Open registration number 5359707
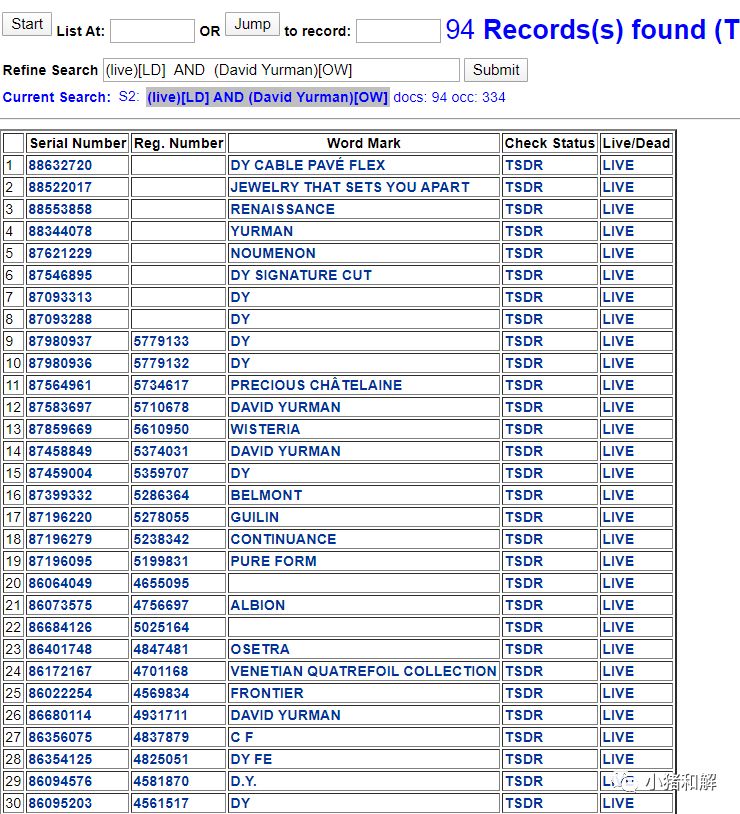 tap(162, 473)
